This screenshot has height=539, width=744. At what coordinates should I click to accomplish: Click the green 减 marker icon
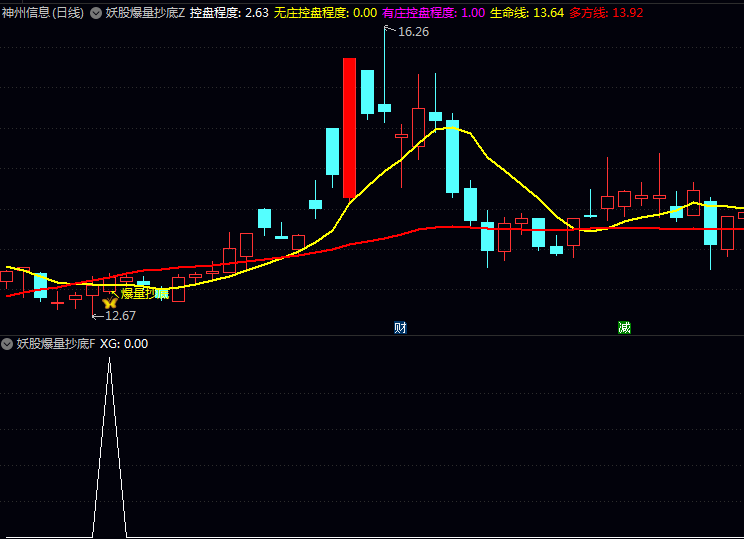624,327
